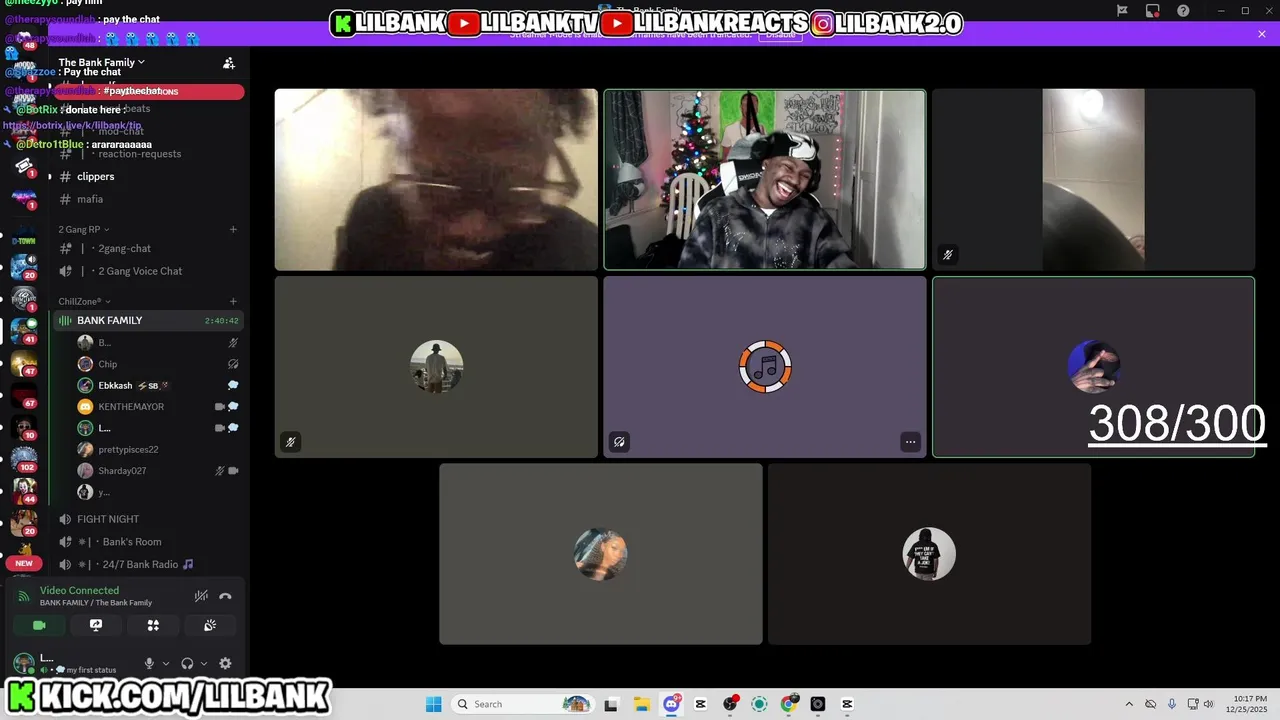Dismiss the streamer mode banner
The height and width of the screenshot is (720, 1280).
(x=1262, y=34)
